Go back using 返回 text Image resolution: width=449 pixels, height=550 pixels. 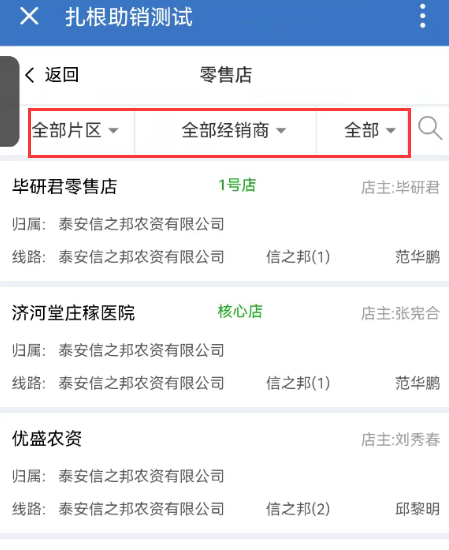click(x=62, y=75)
